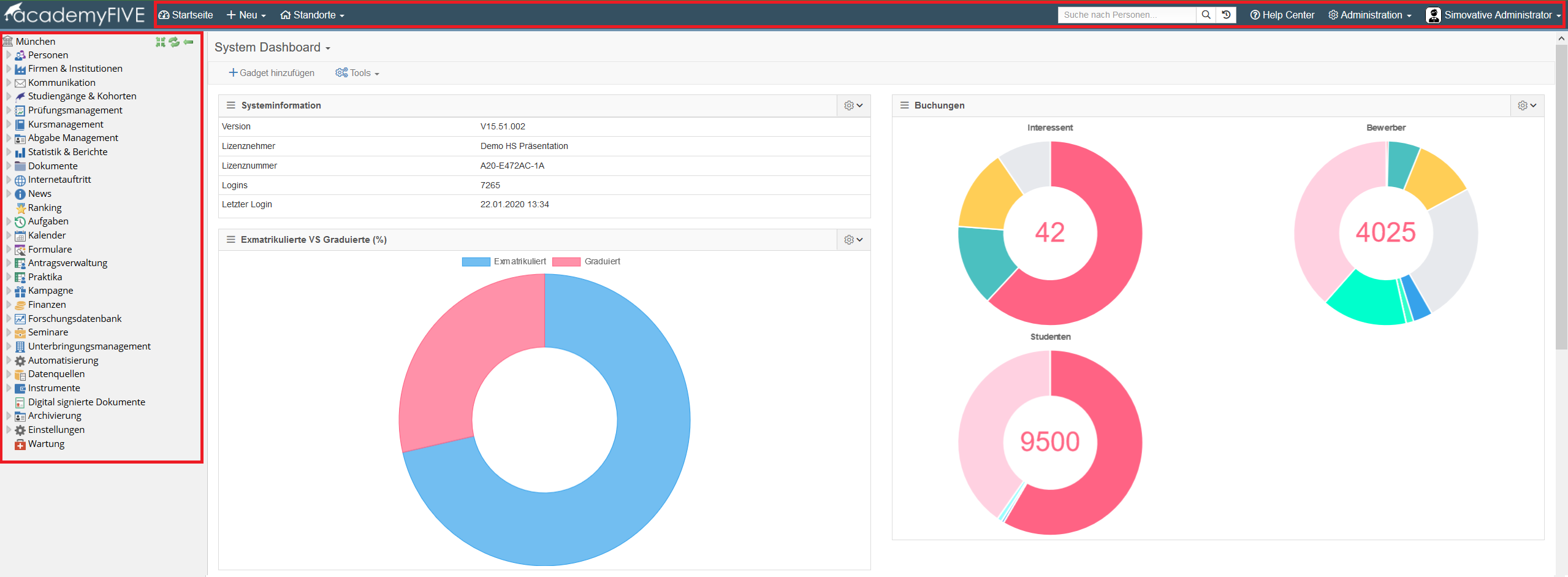The height and width of the screenshot is (577, 1568).
Task: Click the green refresh tree icon
Action: [x=174, y=42]
